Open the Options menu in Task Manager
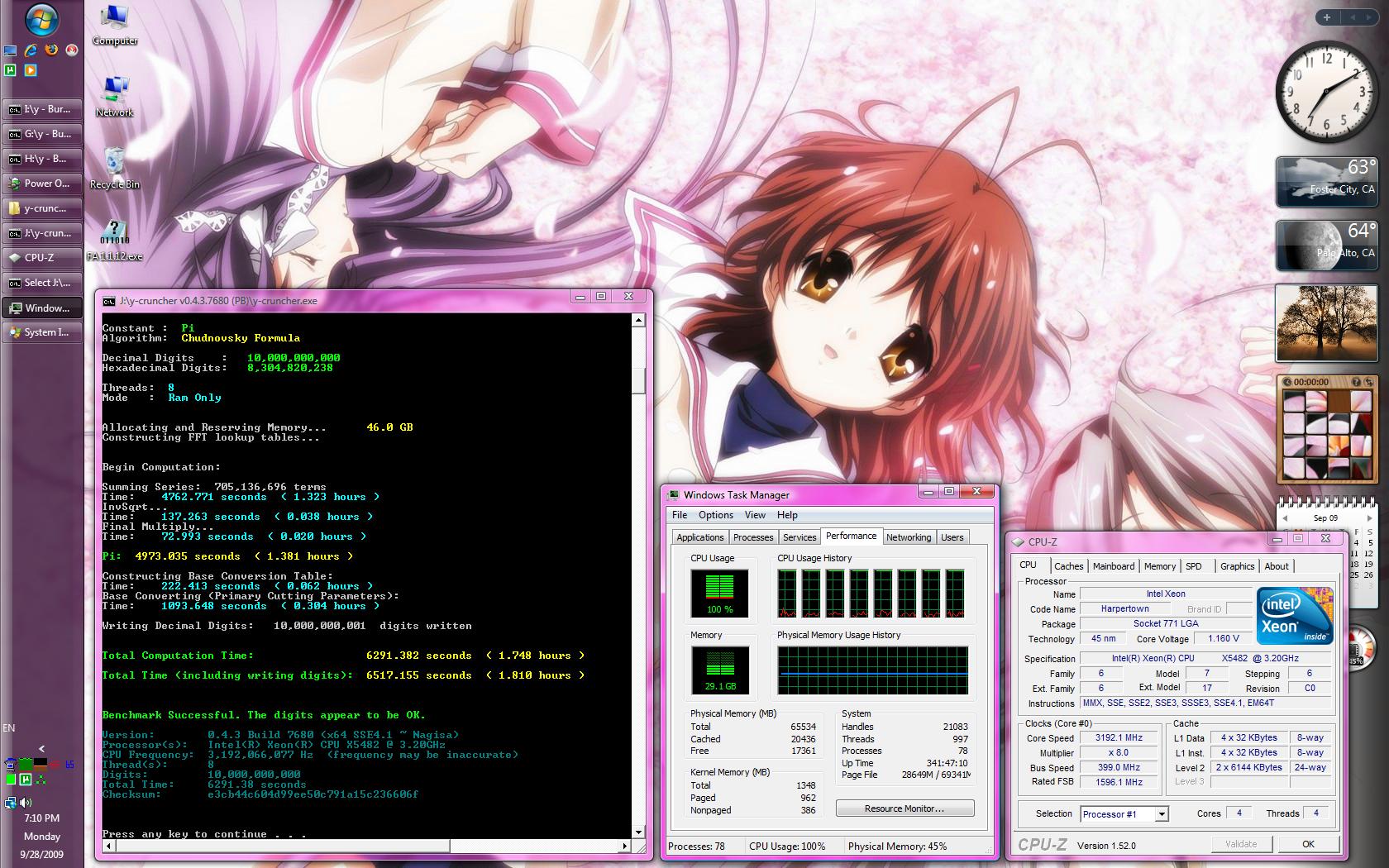This screenshot has height=868, width=1389. (715, 515)
